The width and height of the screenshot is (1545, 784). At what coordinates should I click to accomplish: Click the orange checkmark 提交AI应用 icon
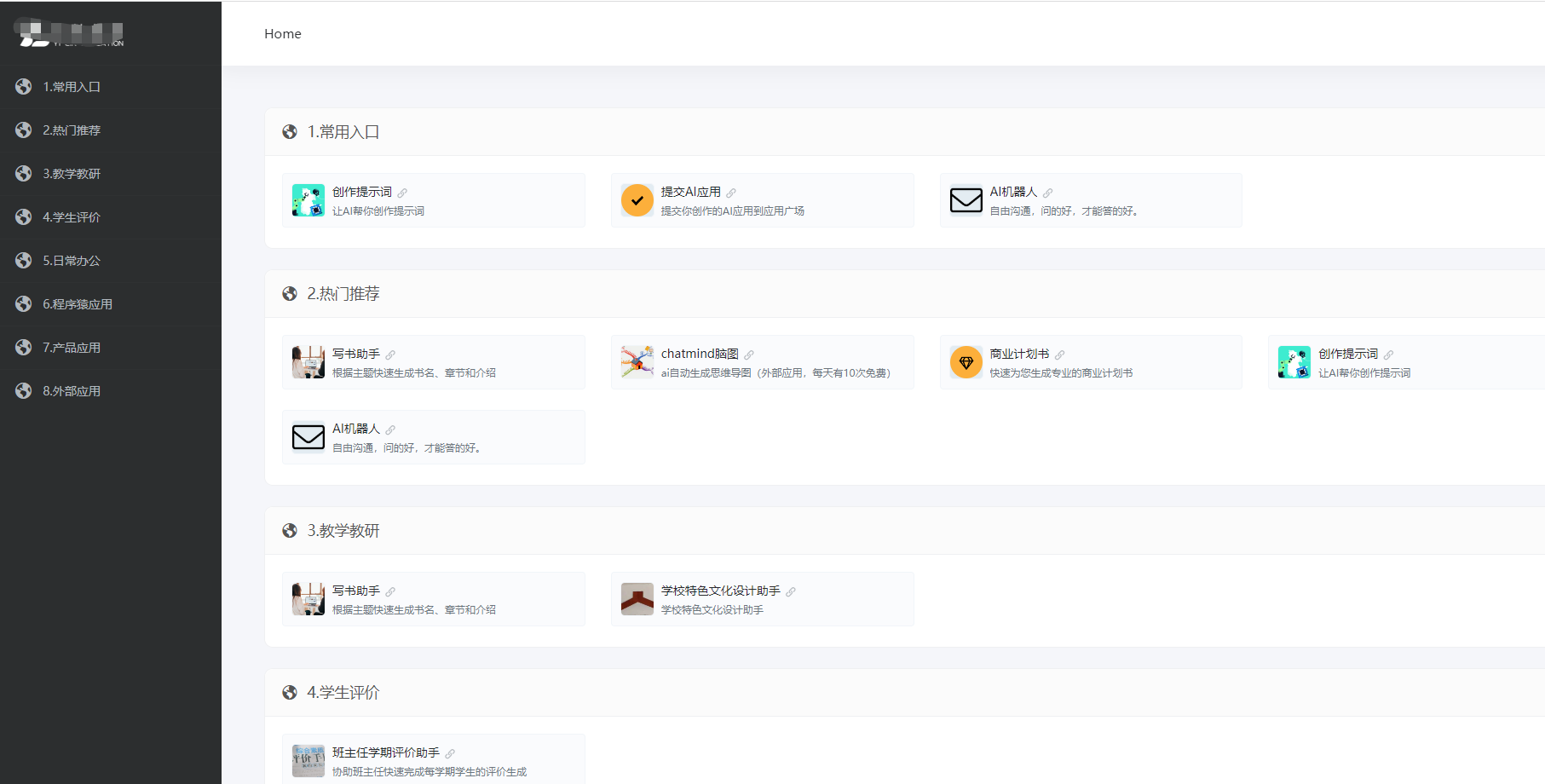pyautogui.click(x=637, y=200)
